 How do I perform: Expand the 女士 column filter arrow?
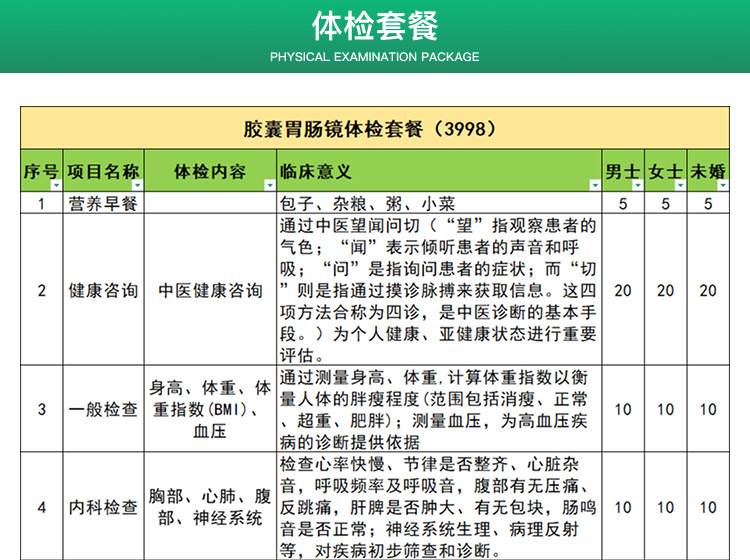pyautogui.click(x=680, y=185)
